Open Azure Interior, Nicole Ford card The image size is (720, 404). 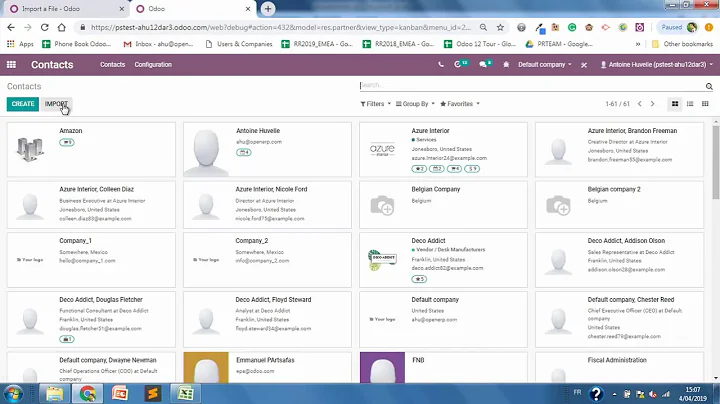pyautogui.click(x=267, y=204)
